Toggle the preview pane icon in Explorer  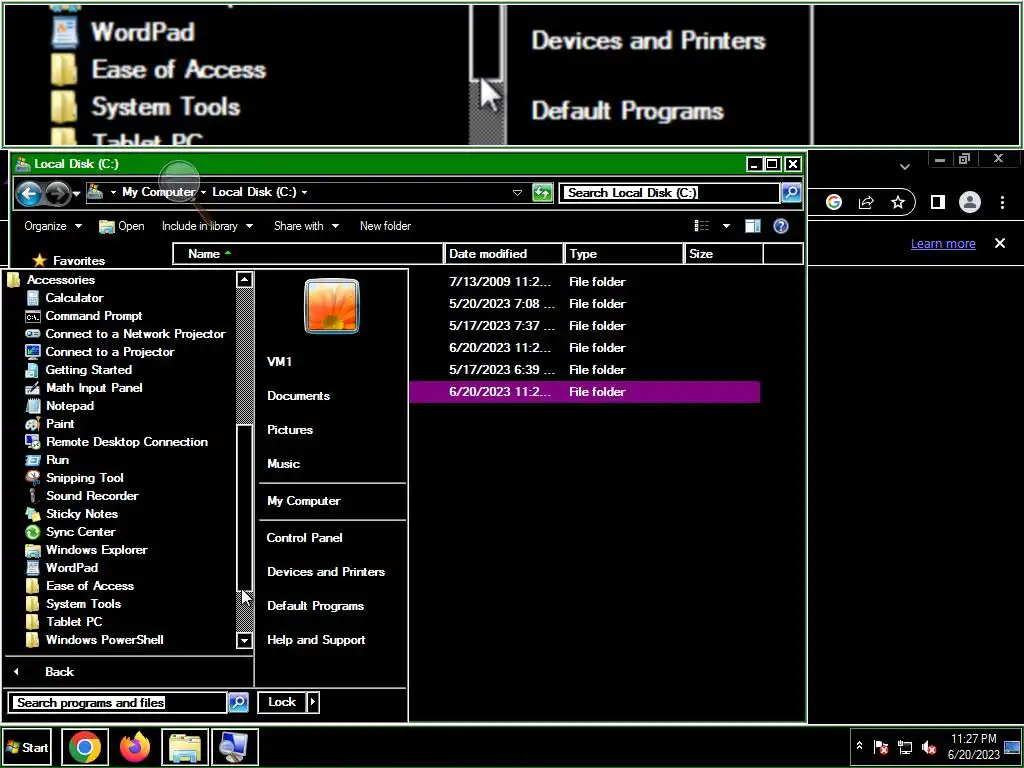click(x=752, y=226)
